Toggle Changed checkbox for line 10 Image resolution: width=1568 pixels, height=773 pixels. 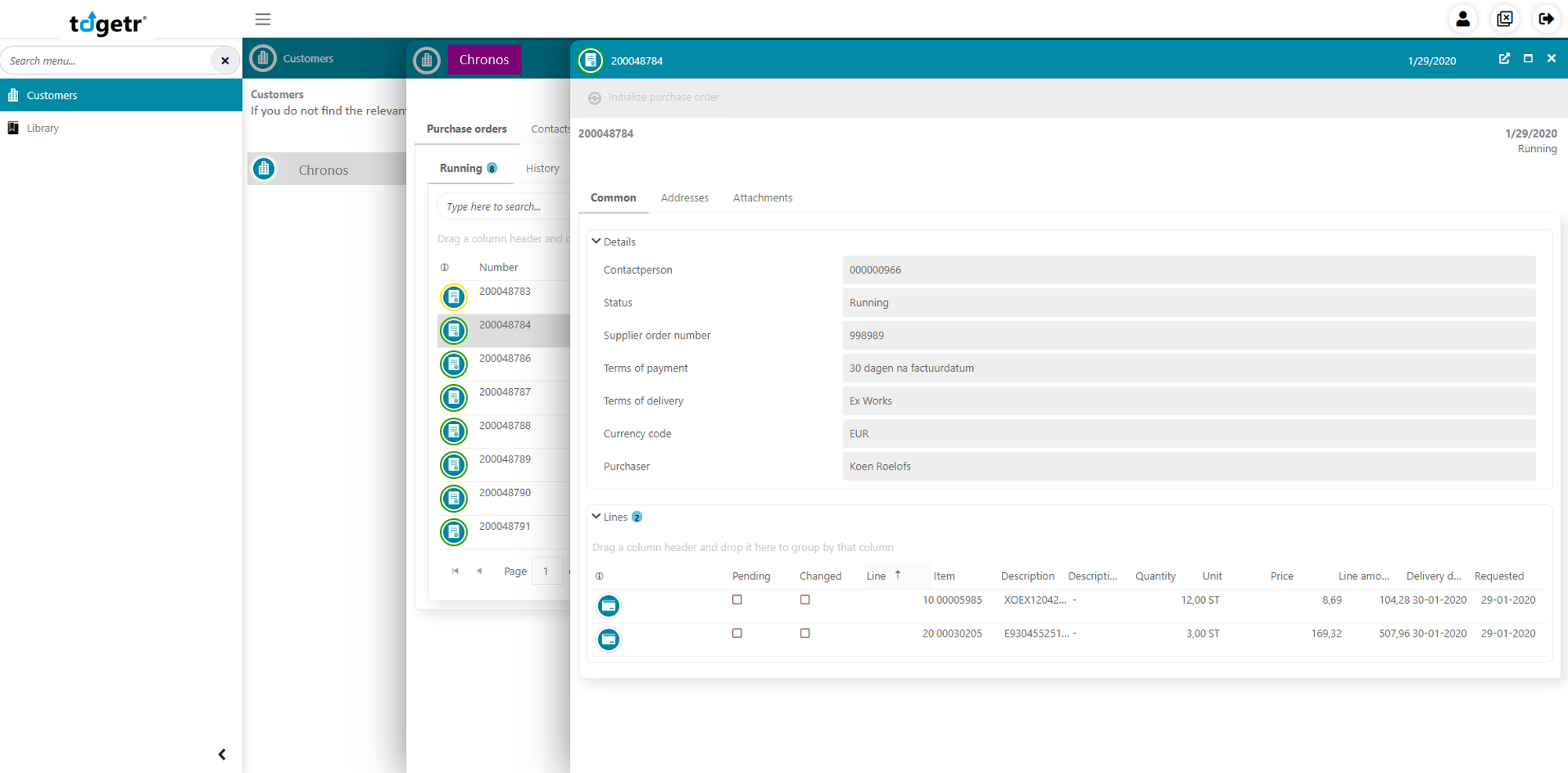(805, 600)
